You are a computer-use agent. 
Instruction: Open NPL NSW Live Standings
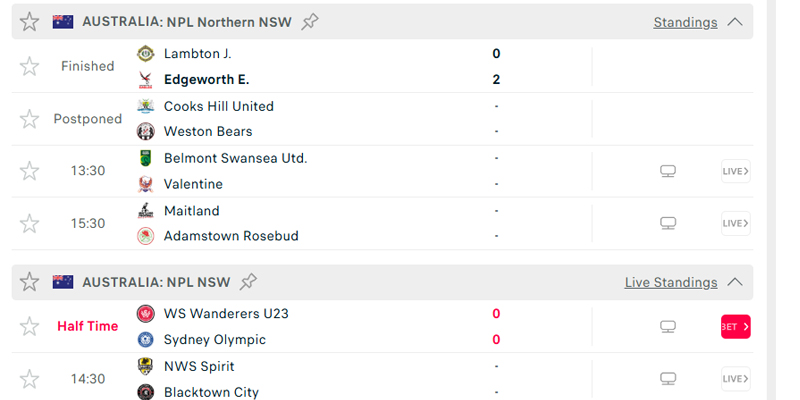tap(671, 282)
